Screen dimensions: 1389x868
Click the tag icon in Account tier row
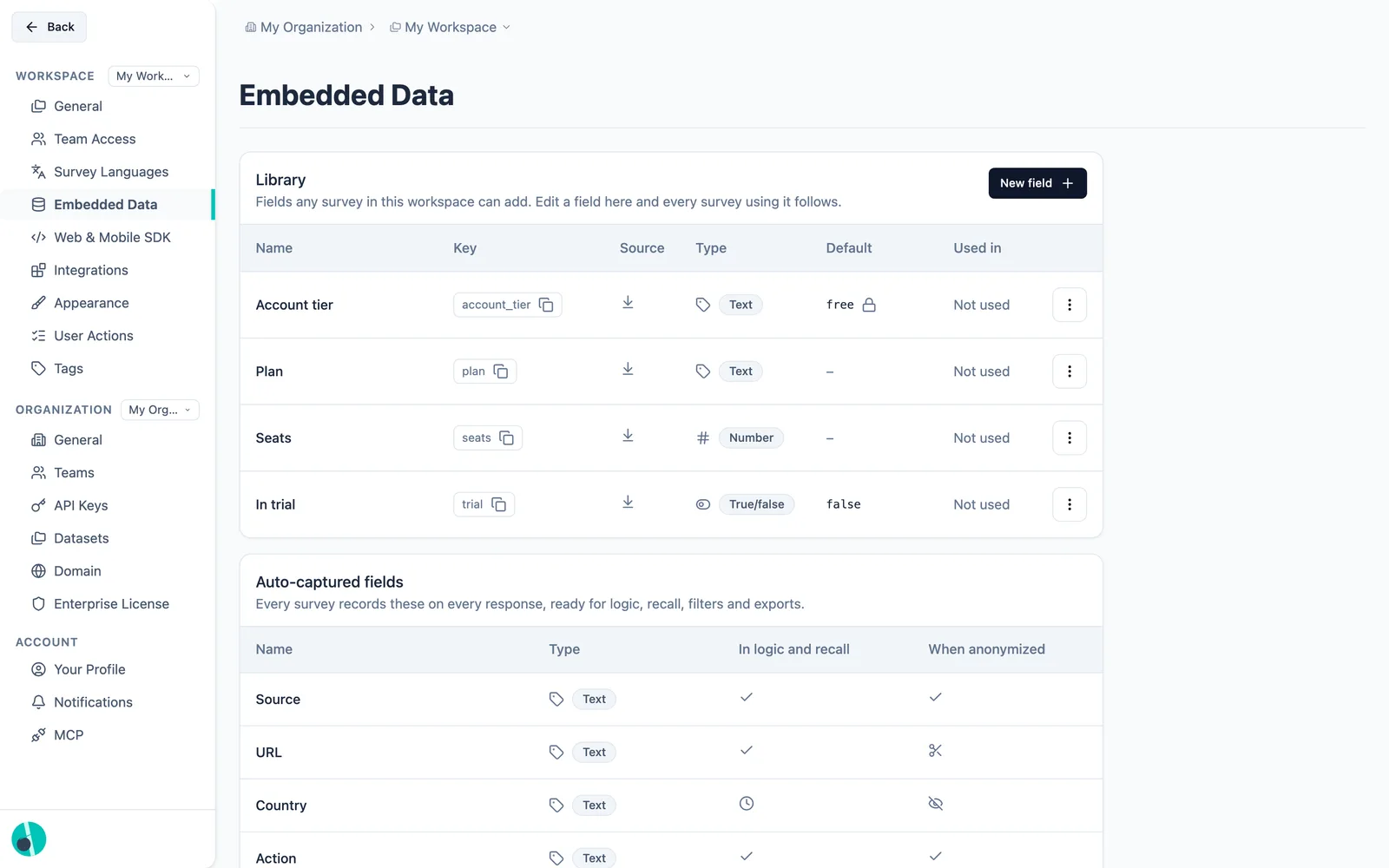click(x=703, y=305)
